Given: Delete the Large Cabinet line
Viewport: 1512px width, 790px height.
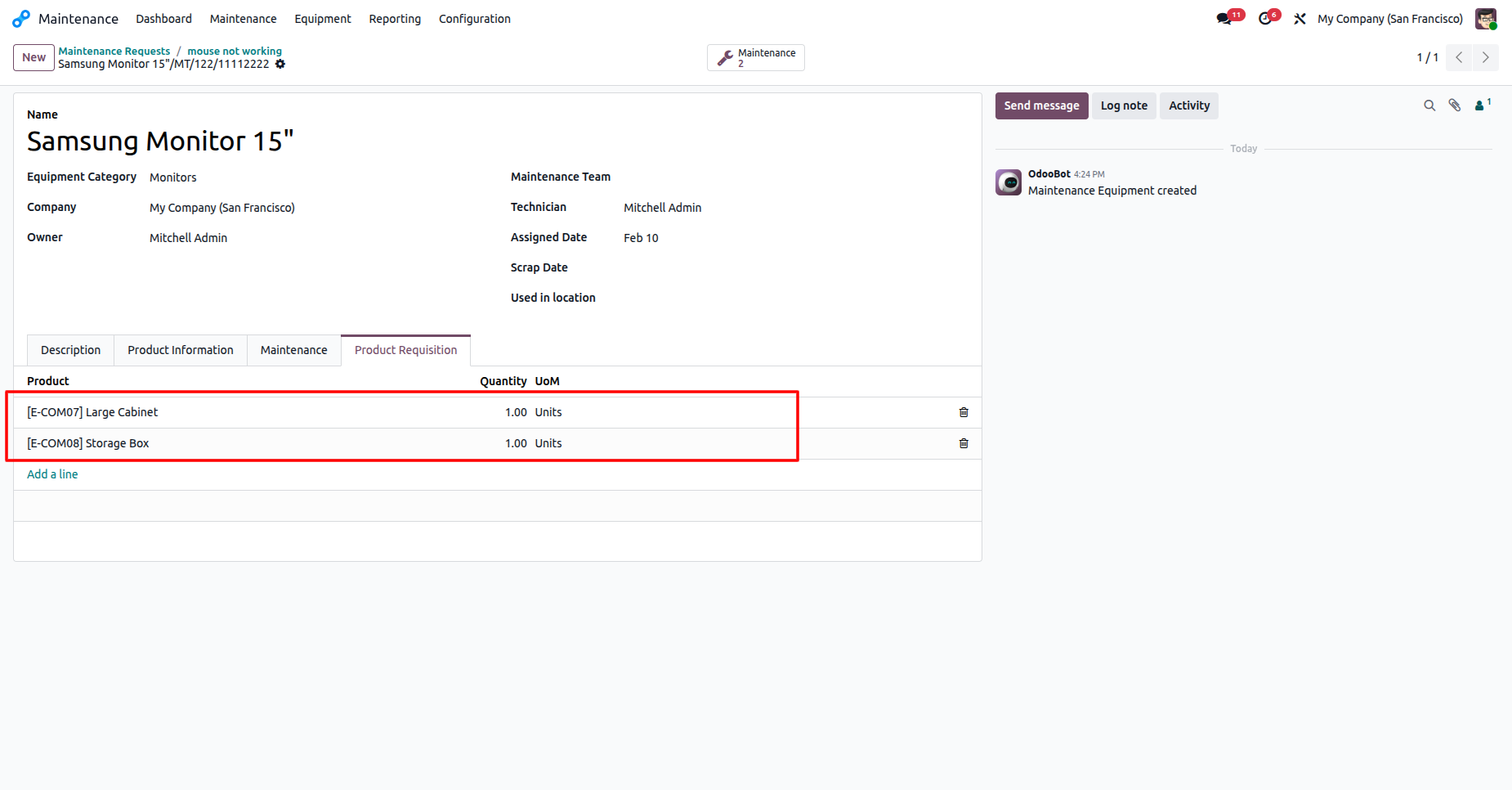Looking at the screenshot, I should tap(964, 412).
